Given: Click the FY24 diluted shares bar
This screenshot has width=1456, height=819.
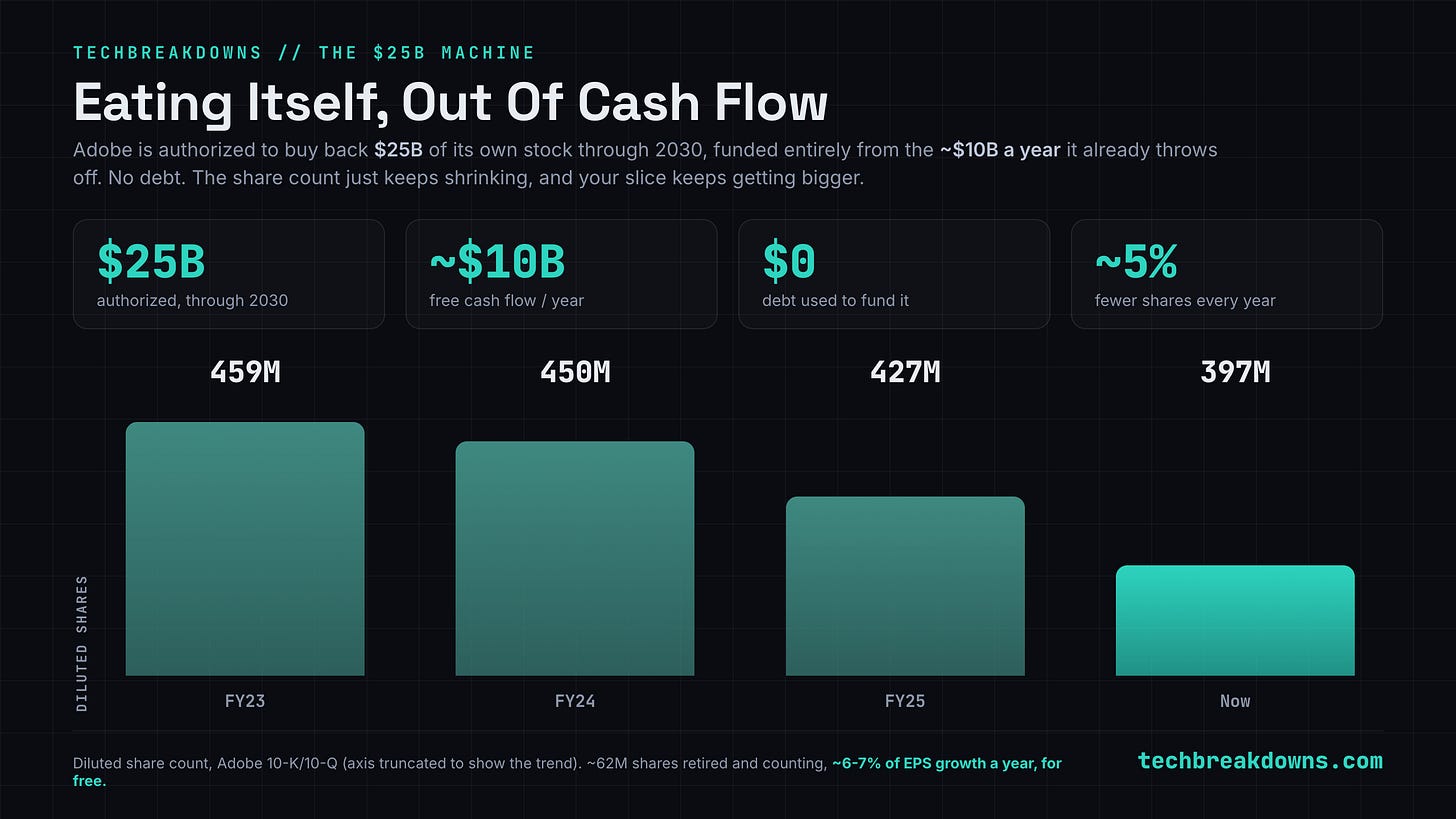Looking at the screenshot, I should pos(575,559).
